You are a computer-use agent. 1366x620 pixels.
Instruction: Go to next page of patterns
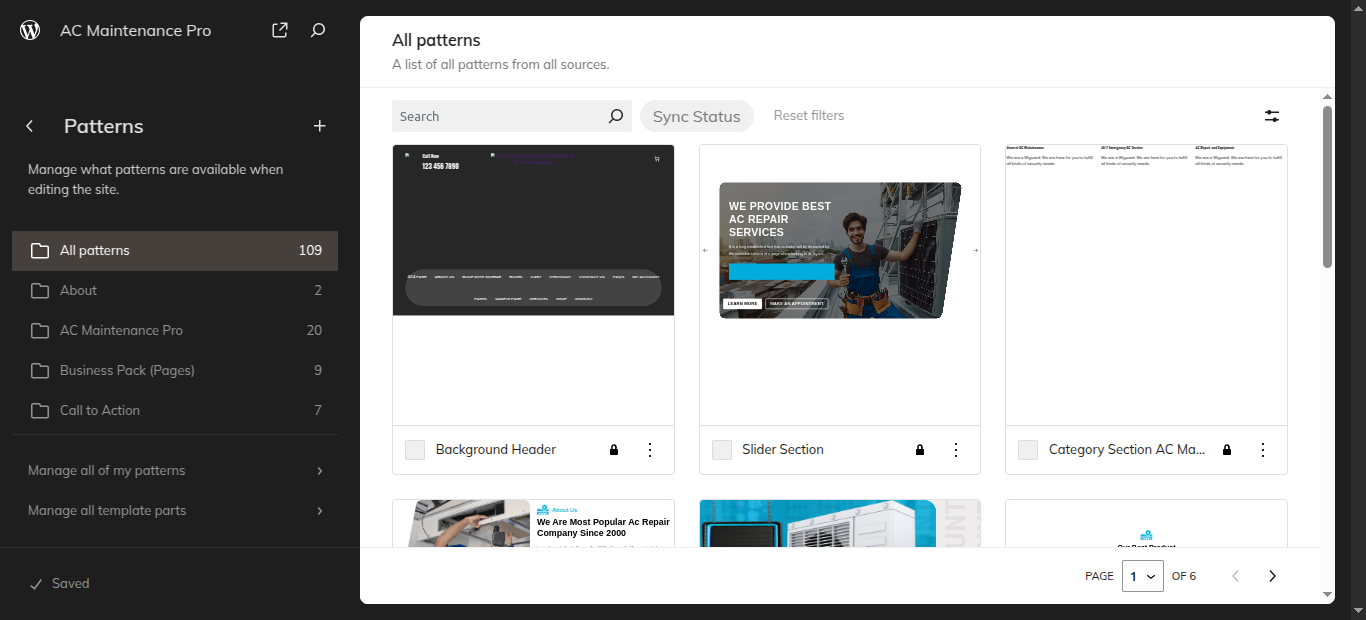(x=1272, y=576)
